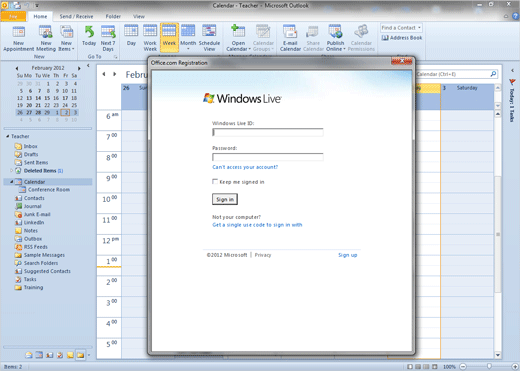Click the zoom slider handle
The image size is (520, 371).
(489, 366)
